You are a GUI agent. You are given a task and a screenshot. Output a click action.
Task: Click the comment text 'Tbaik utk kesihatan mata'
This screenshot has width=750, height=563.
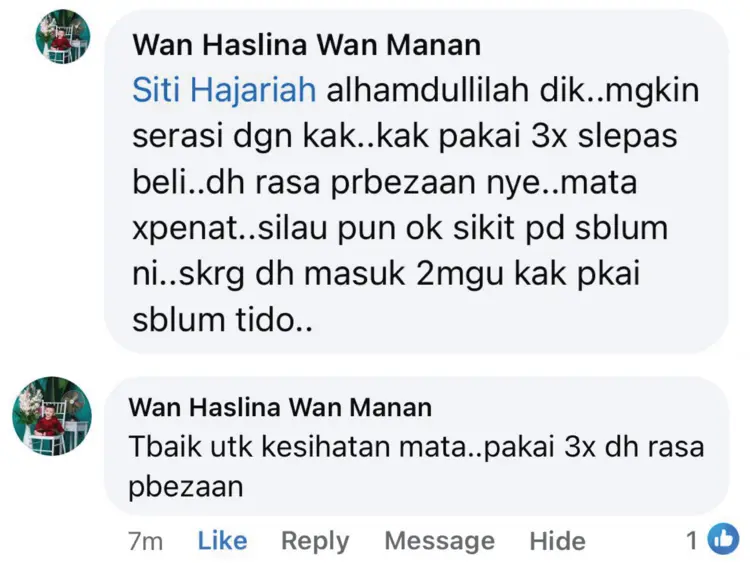pos(297,447)
